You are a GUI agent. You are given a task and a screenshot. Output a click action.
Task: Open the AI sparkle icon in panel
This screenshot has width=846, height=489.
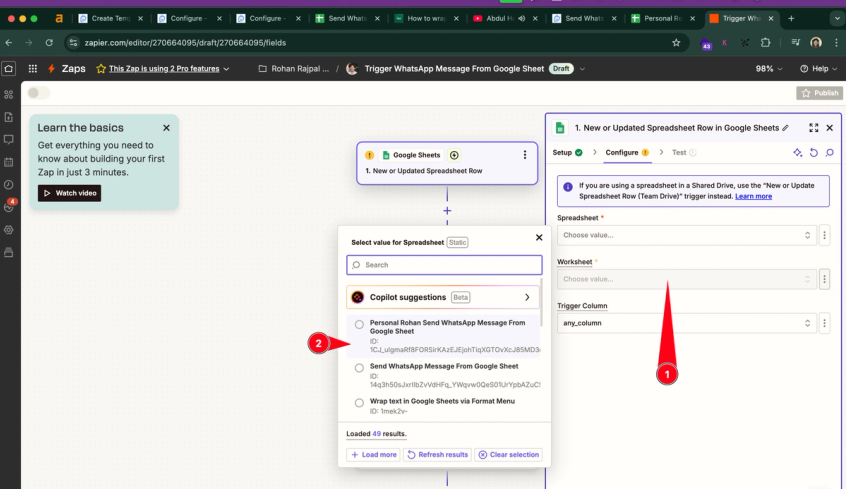pyautogui.click(x=797, y=153)
